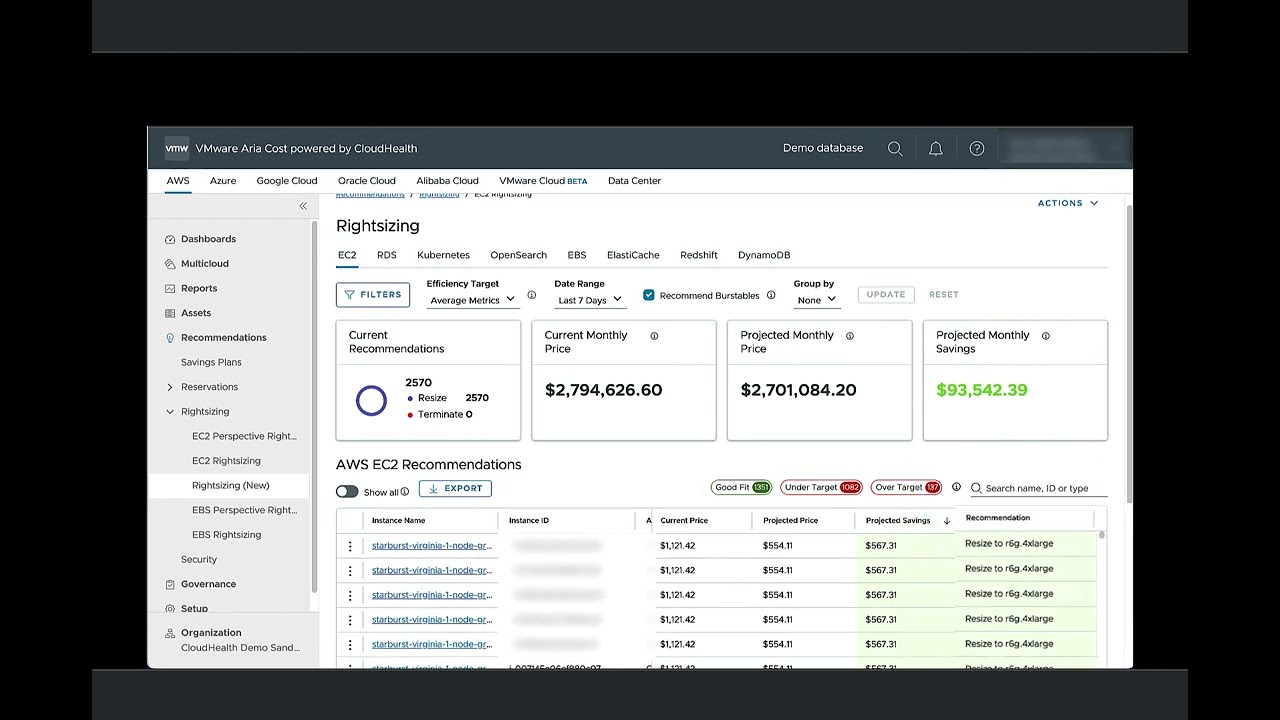Sort by Projected Savings arrow icon
The width and height of the screenshot is (1280, 720).
[947, 521]
